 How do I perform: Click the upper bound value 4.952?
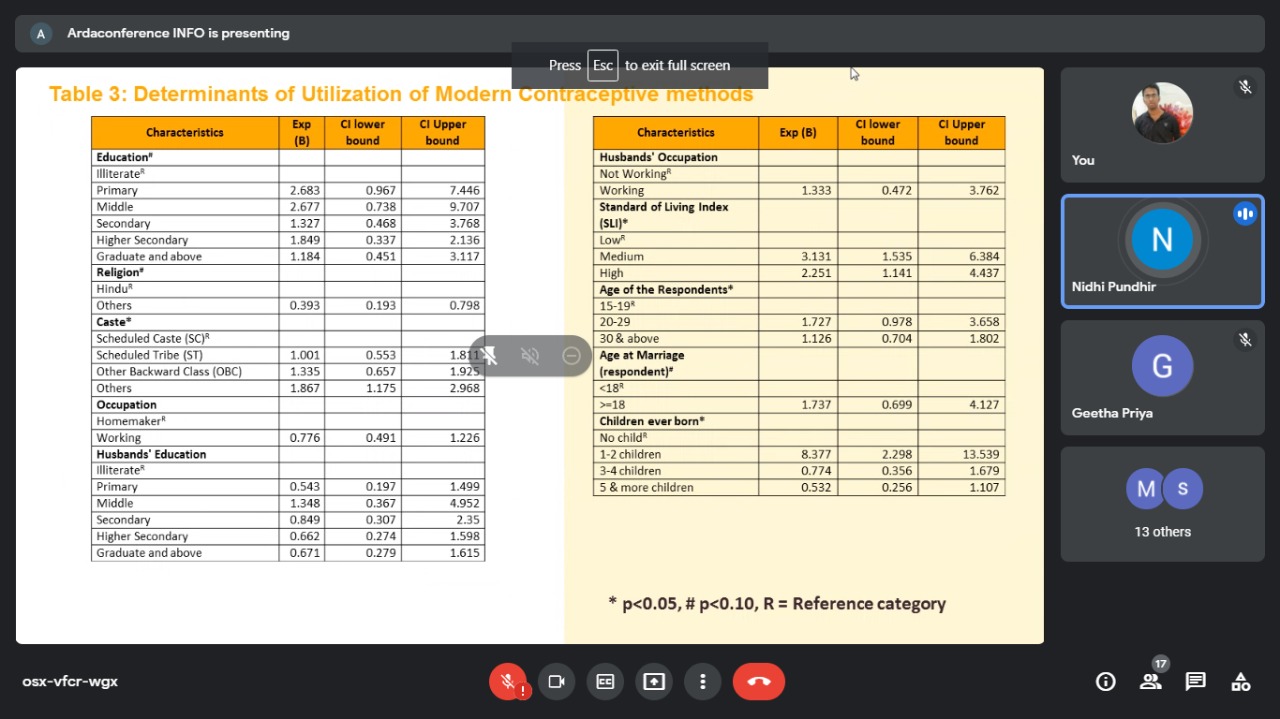click(464, 504)
